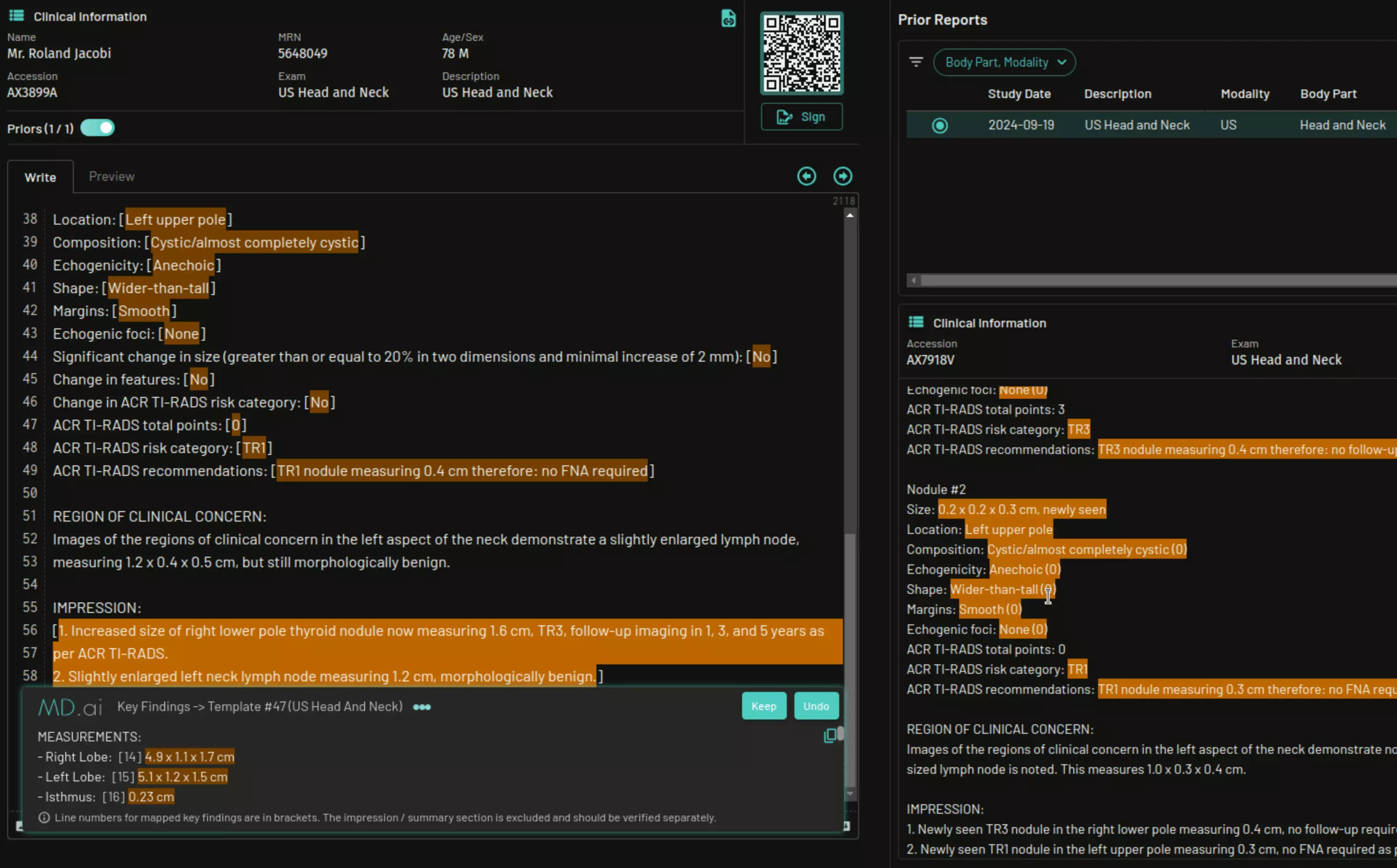The width and height of the screenshot is (1397, 868).
Task: Click Keep to accept key findings
Action: pyautogui.click(x=763, y=706)
